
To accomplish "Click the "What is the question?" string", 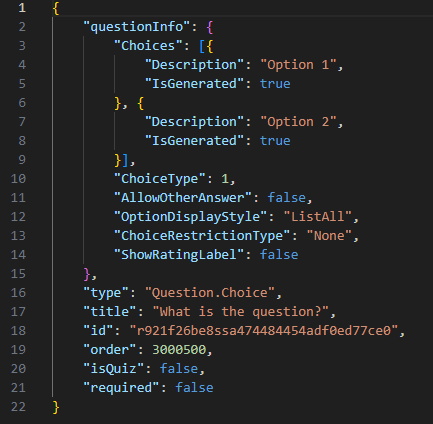I will pos(240,312).
